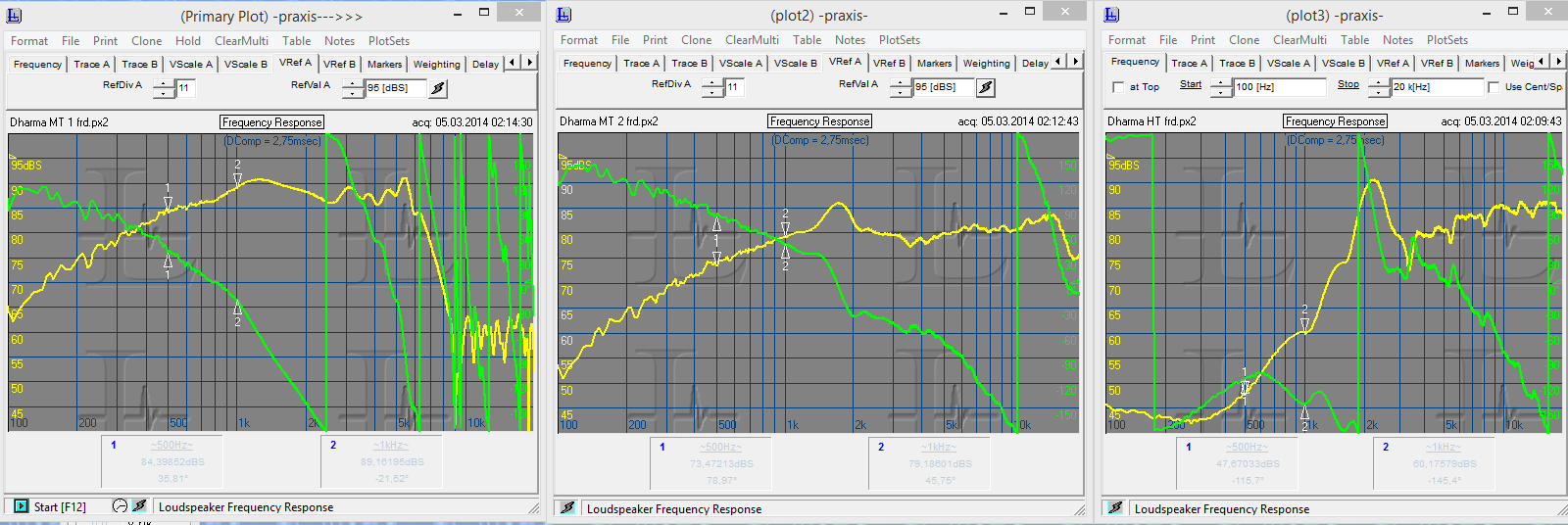Click 'Dharma HT frd.px2' file label in plot3

[x=1151, y=121]
